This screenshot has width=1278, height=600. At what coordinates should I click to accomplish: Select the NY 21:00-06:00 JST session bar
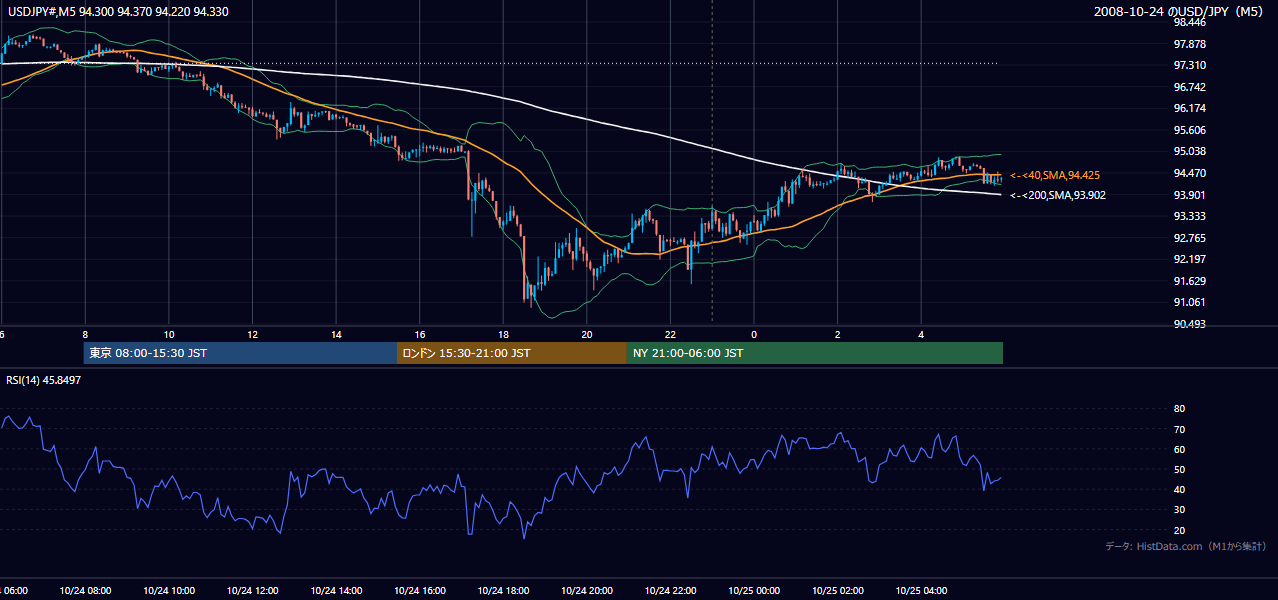pos(815,353)
